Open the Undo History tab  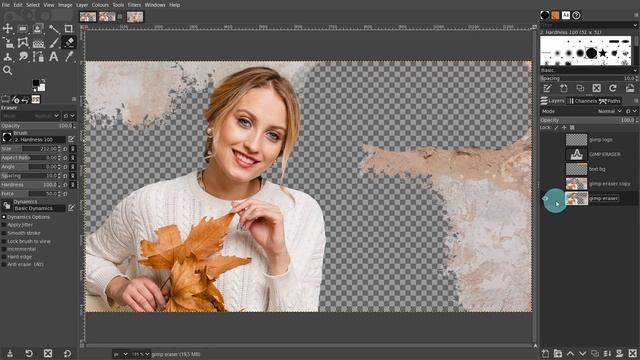25,99
